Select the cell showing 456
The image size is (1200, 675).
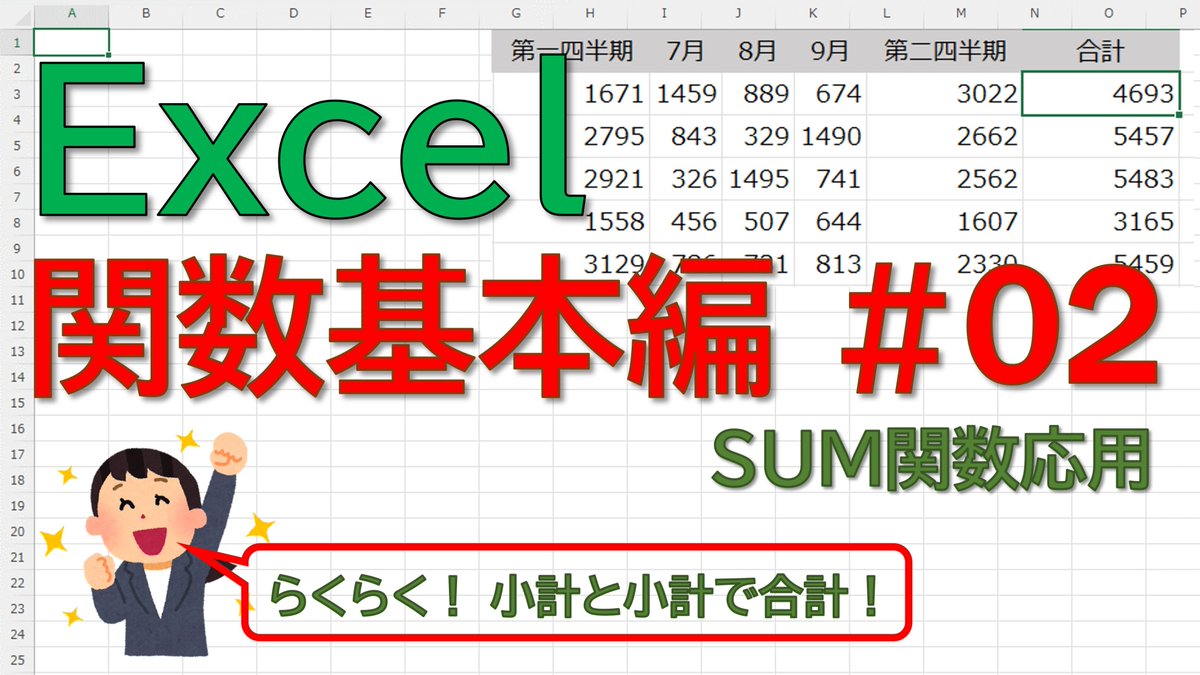pyautogui.click(x=686, y=221)
